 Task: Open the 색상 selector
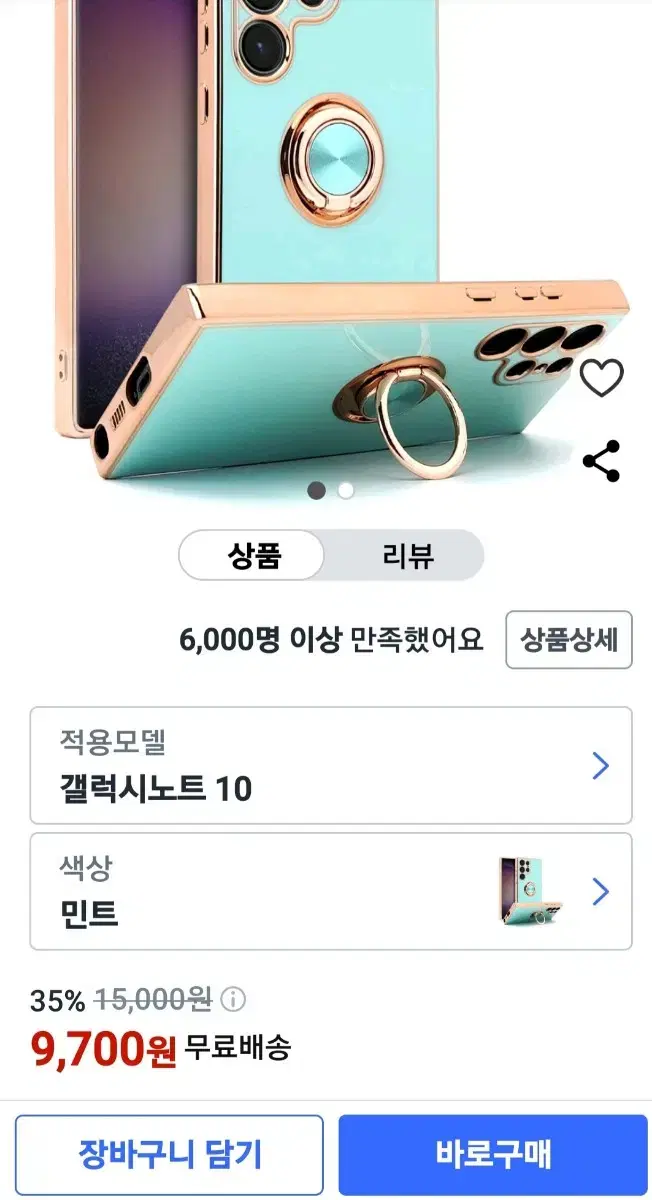point(331,891)
